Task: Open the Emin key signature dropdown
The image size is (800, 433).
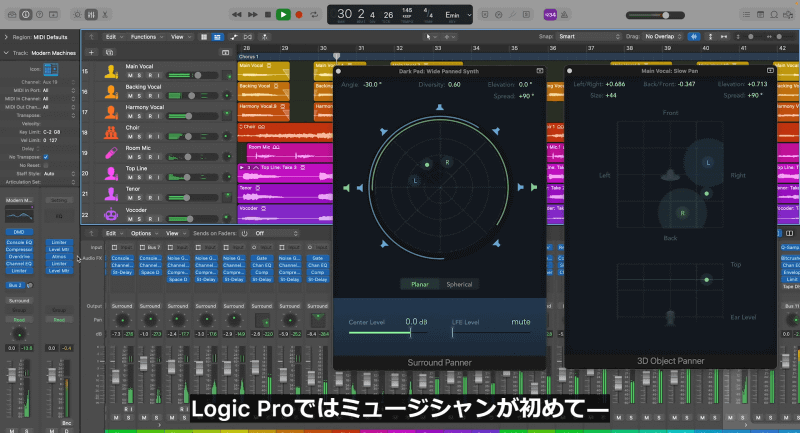Action: [x=457, y=15]
